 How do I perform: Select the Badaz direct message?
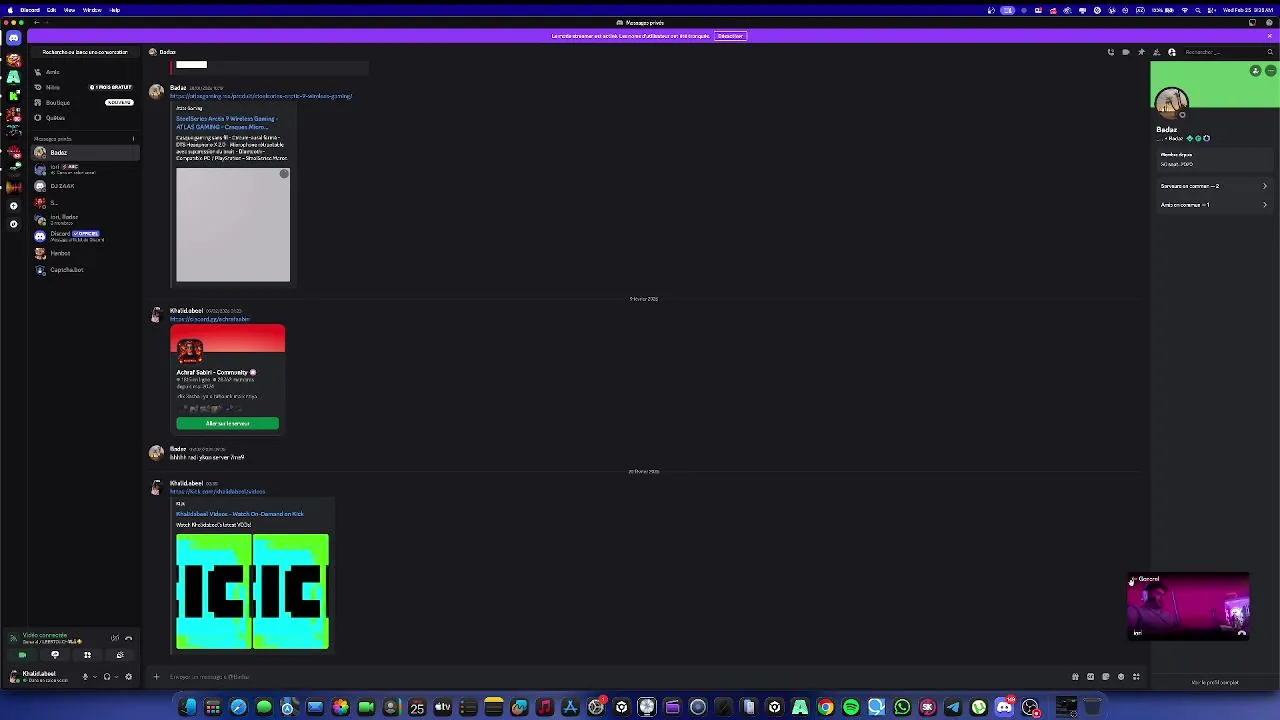click(x=85, y=153)
